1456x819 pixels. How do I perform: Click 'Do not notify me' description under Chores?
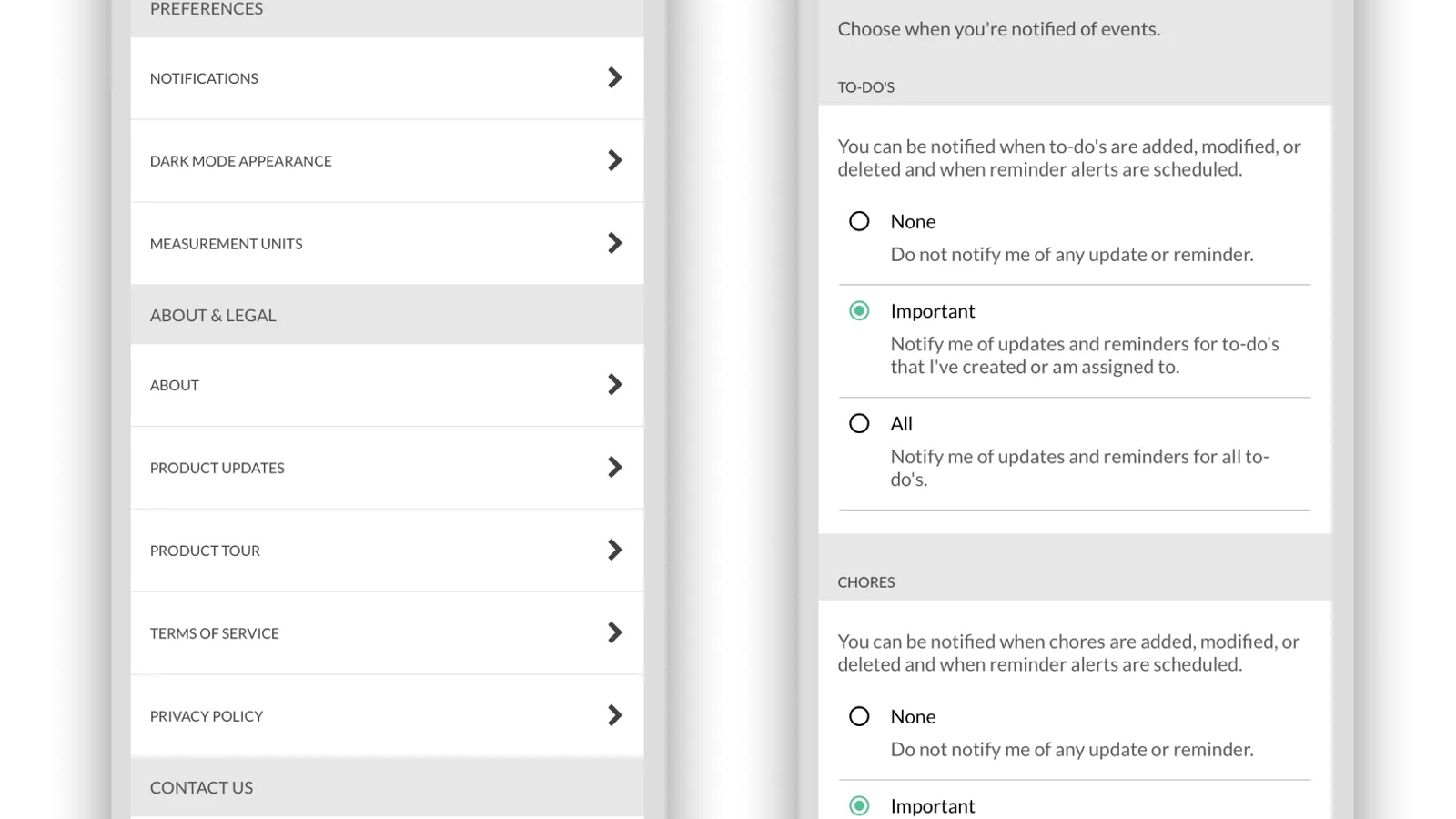click(x=1072, y=750)
